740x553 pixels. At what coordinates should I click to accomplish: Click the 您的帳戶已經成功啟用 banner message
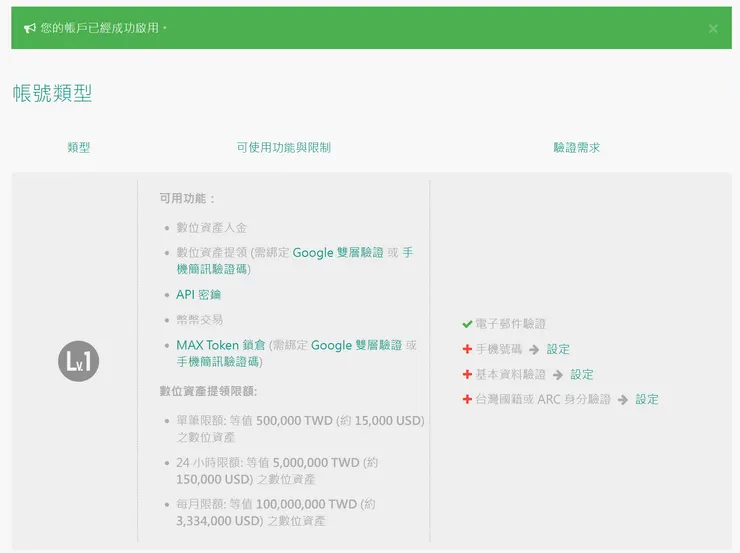(103, 28)
